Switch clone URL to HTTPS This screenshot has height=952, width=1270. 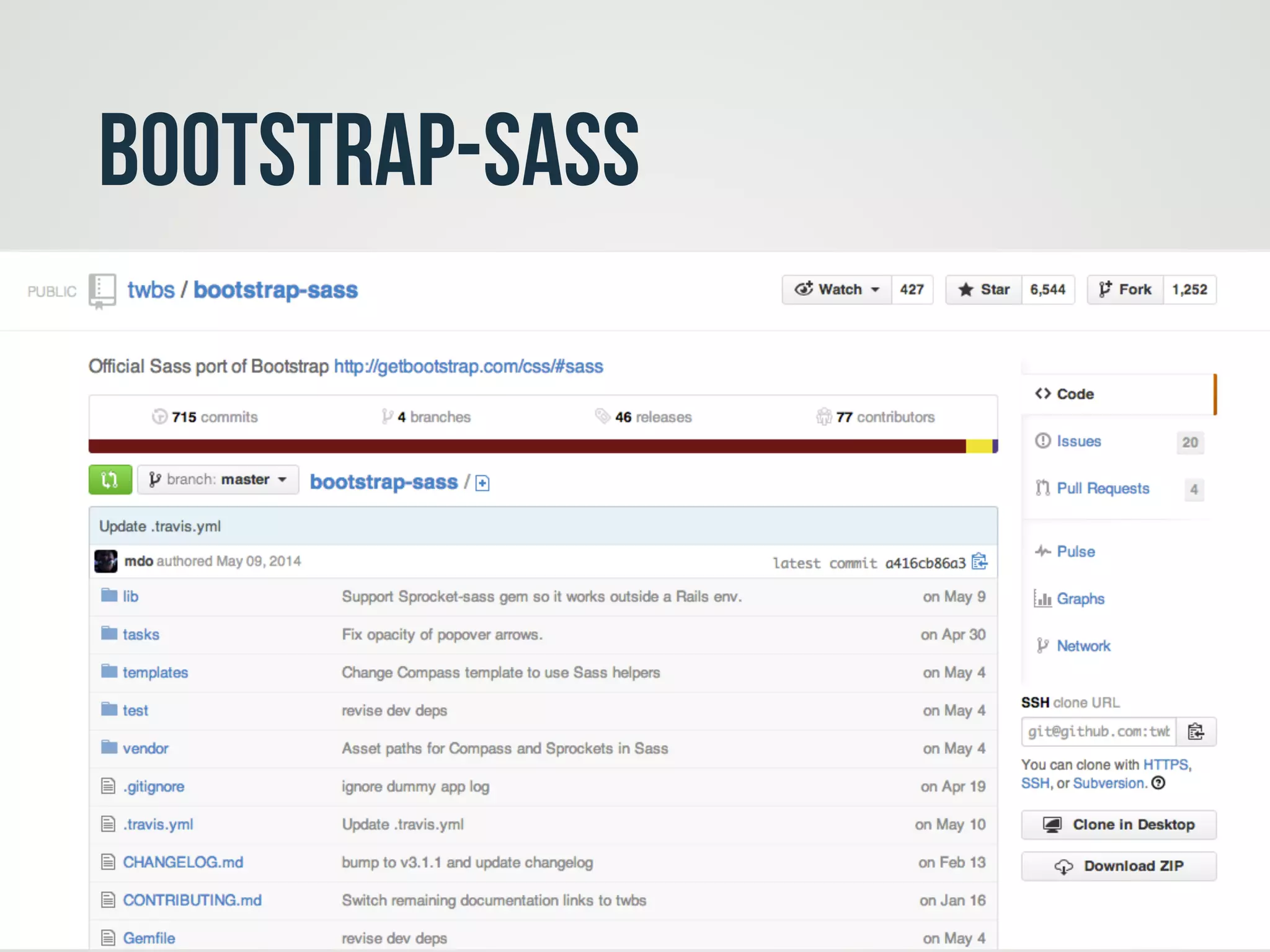pyautogui.click(x=1166, y=765)
